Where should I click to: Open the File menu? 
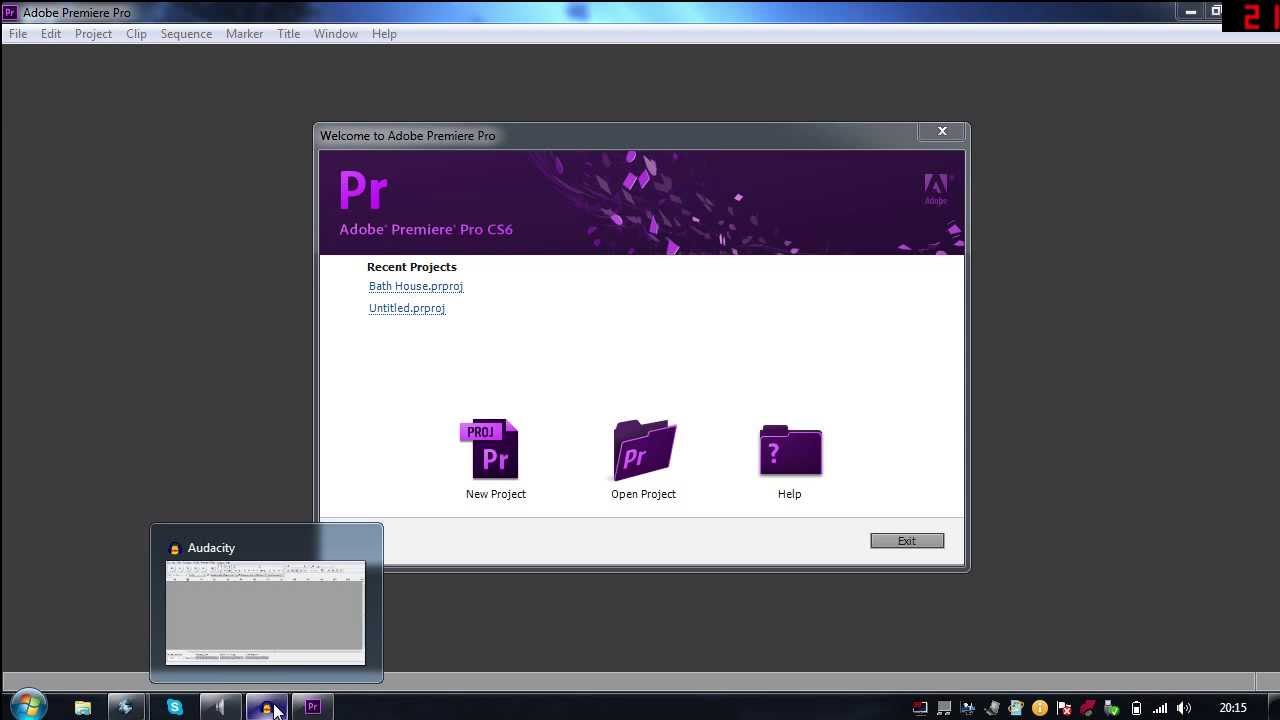point(18,34)
